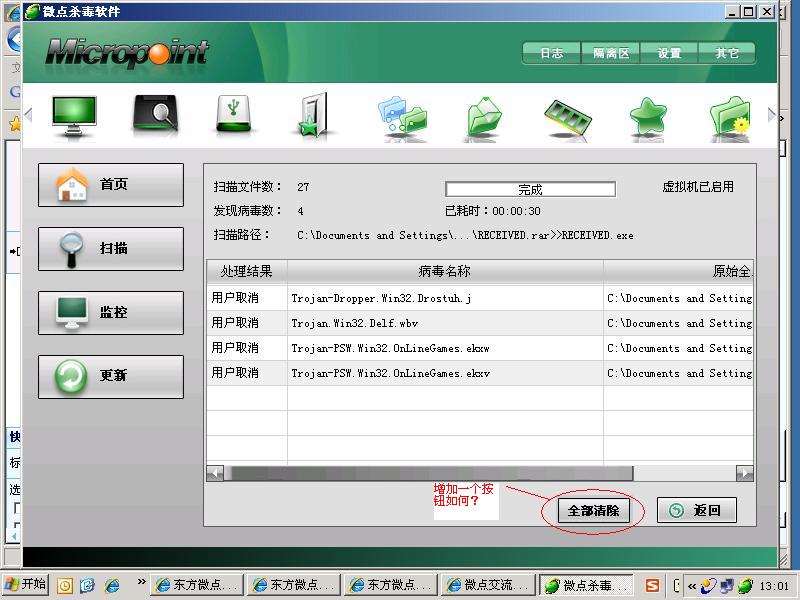Click 用户取消 in the Drostuh.j row
The width and height of the screenshot is (800, 600).
pos(235,298)
